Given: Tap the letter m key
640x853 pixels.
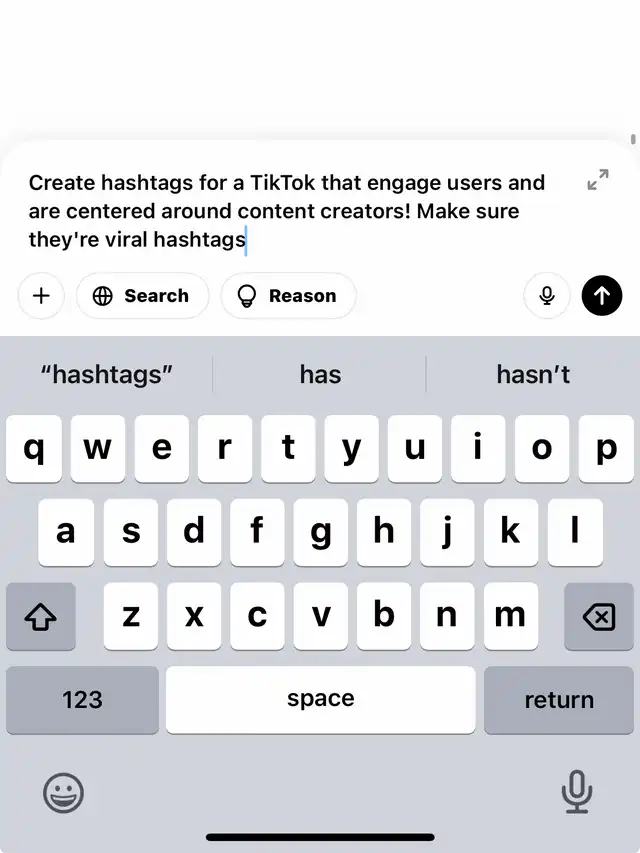Looking at the screenshot, I should (510, 616).
